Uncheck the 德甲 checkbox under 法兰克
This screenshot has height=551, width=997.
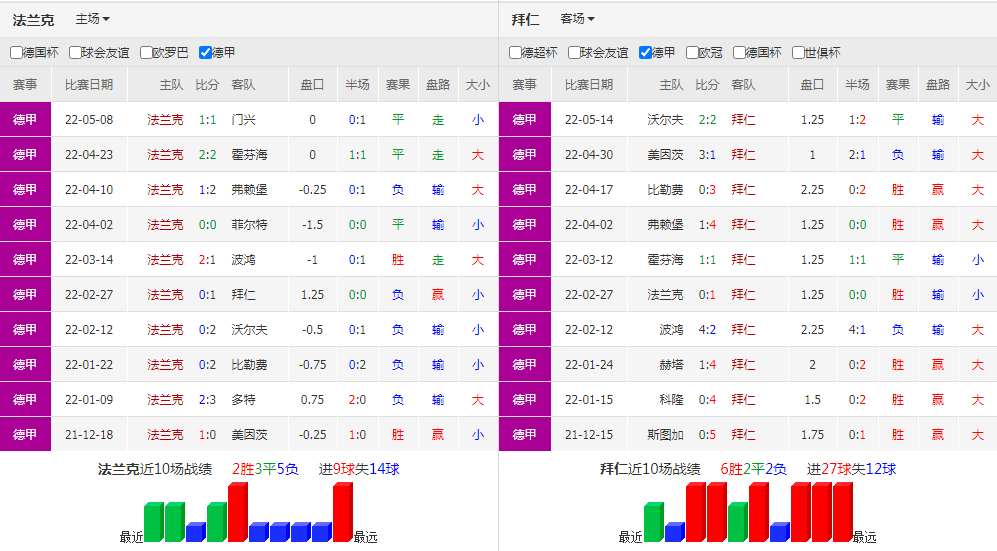point(205,53)
